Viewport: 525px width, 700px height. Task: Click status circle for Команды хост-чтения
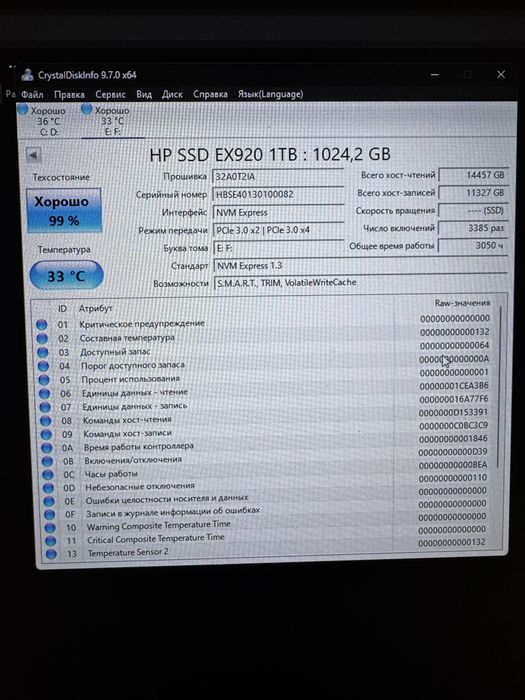[46, 421]
